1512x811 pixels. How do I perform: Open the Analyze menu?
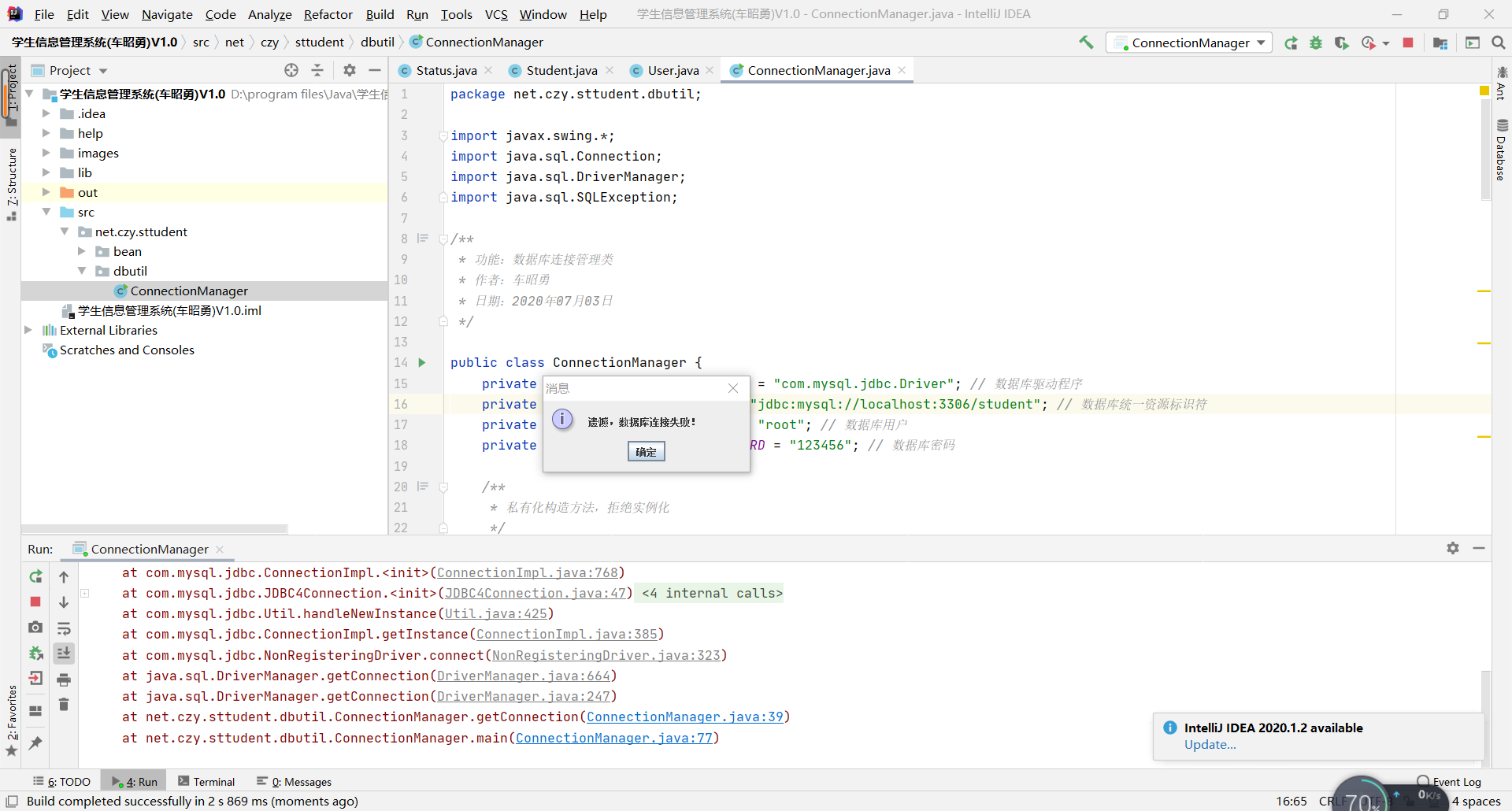[269, 14]
